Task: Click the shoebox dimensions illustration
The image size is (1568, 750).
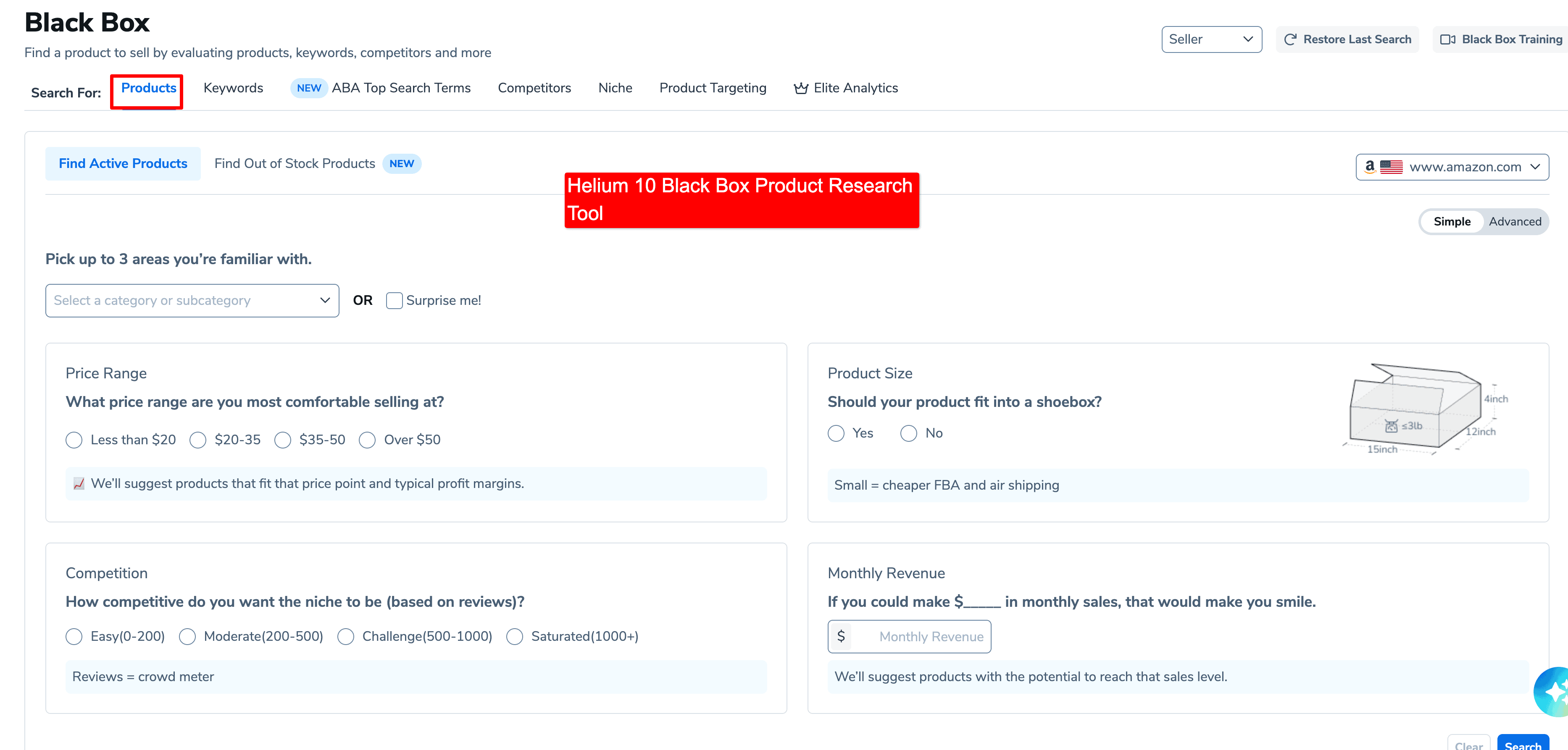Action: tap(1424, 409)
